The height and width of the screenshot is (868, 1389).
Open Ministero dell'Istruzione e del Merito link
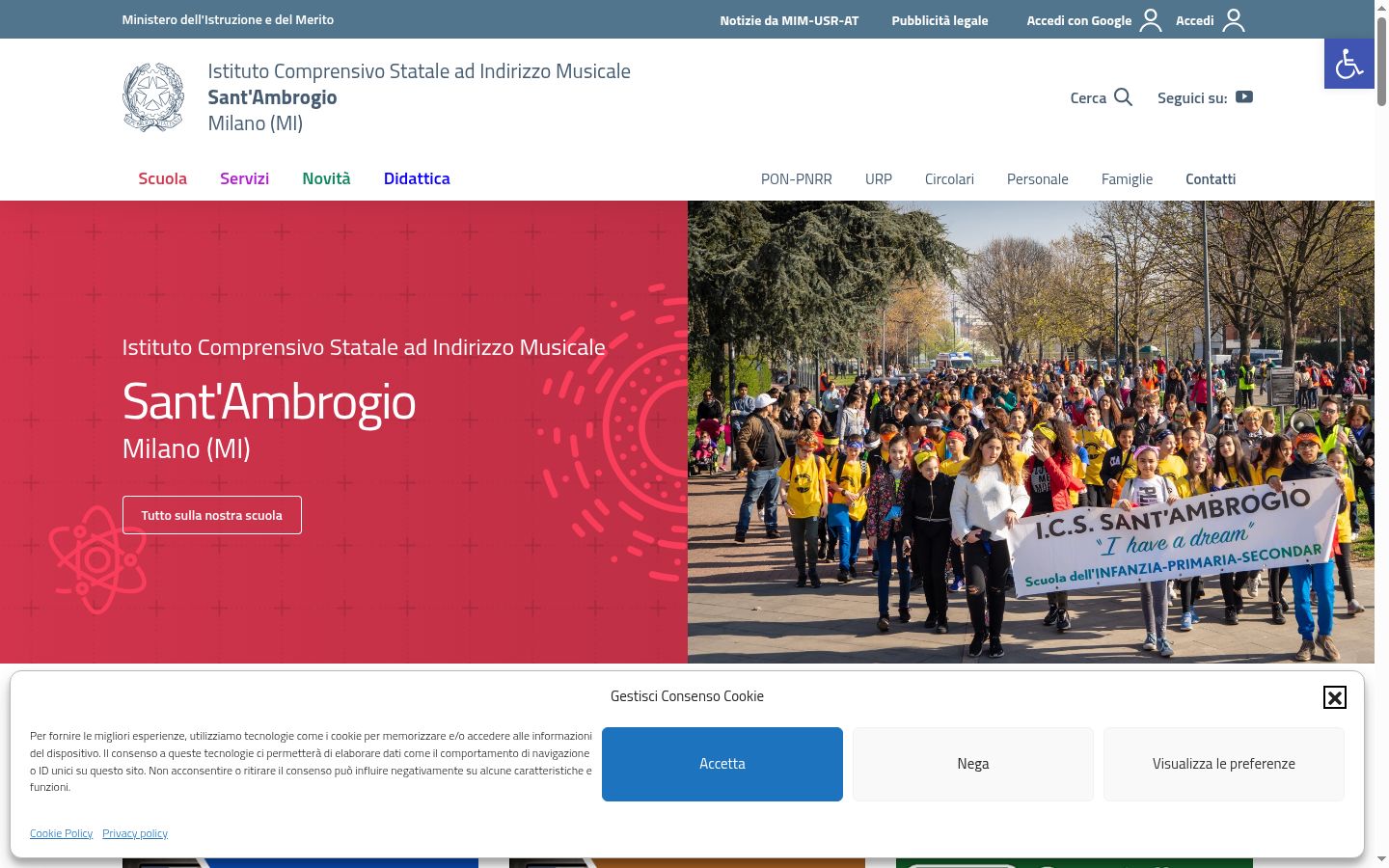(228, 19)
